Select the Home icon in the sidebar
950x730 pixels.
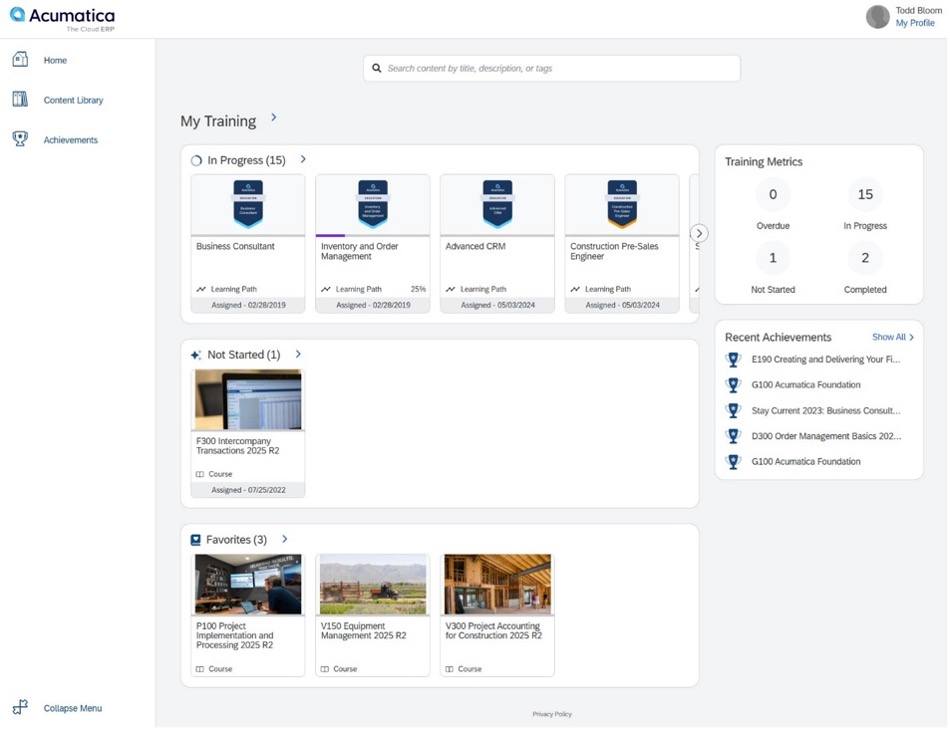click(21, 59)
